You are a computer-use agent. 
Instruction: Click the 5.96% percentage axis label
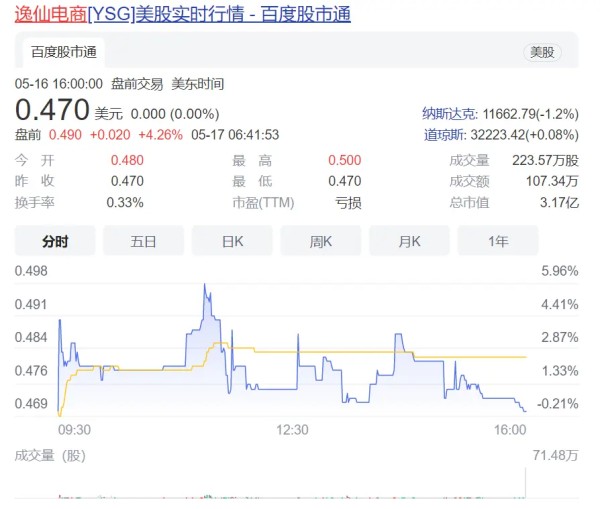point(559,271)
